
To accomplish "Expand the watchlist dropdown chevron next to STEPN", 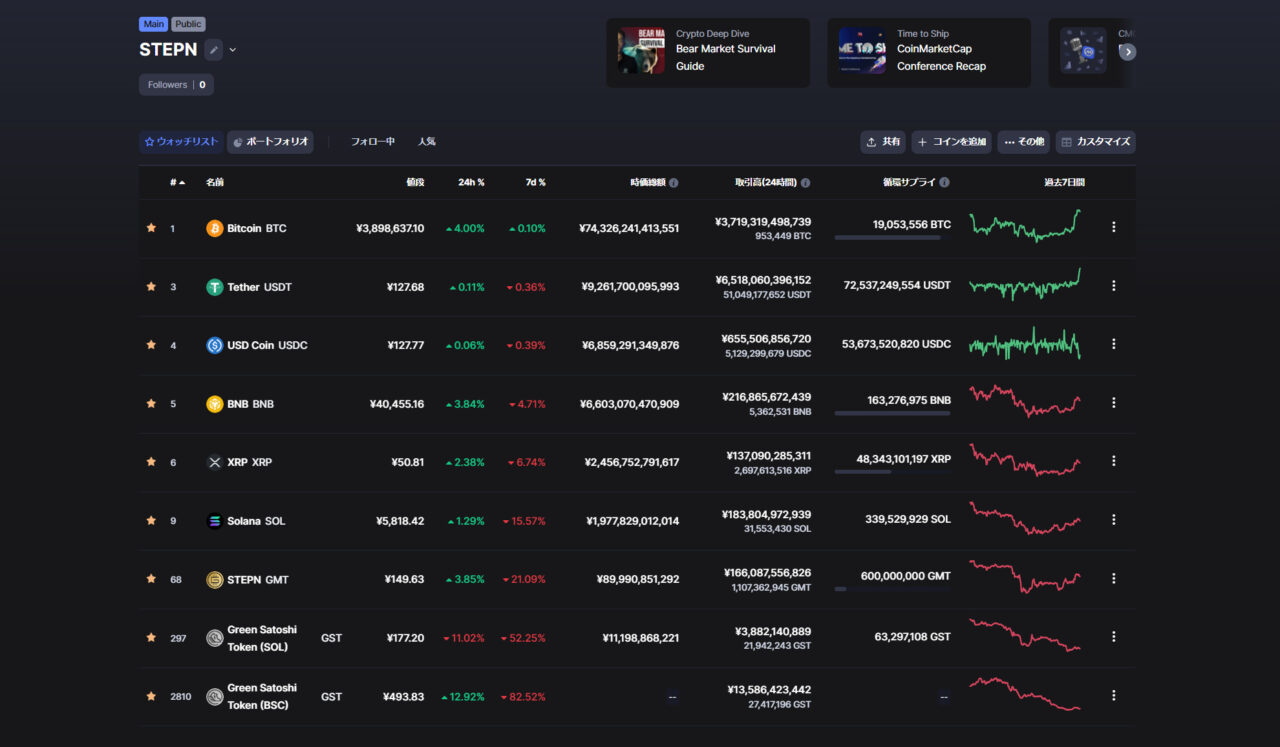I will (x=233, y=50).
